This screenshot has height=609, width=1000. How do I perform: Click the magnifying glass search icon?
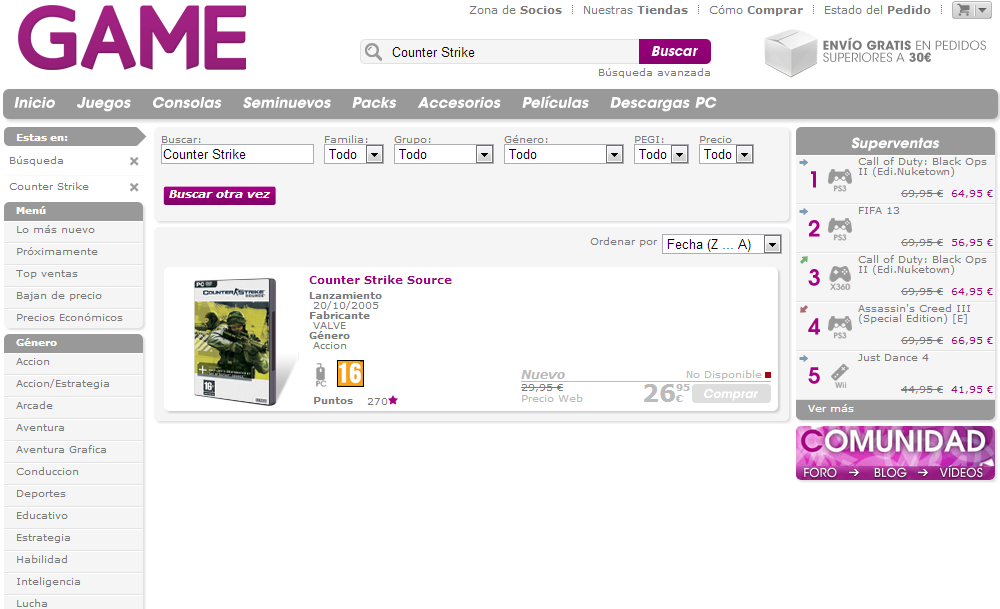pyautogui.click(x=374, y=52)
